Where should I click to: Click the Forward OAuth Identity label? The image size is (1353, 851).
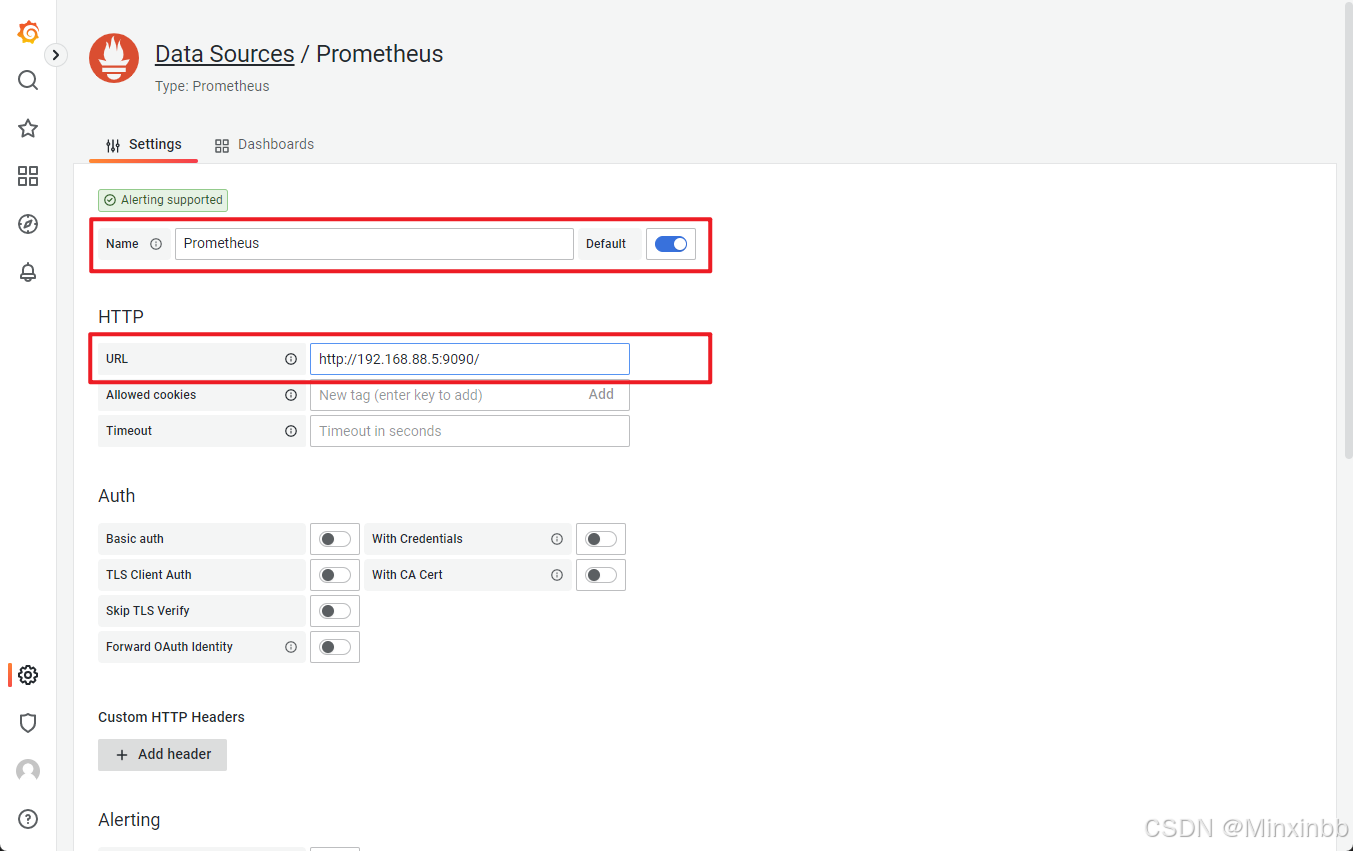pyautogui.click(x=170, y=647)
